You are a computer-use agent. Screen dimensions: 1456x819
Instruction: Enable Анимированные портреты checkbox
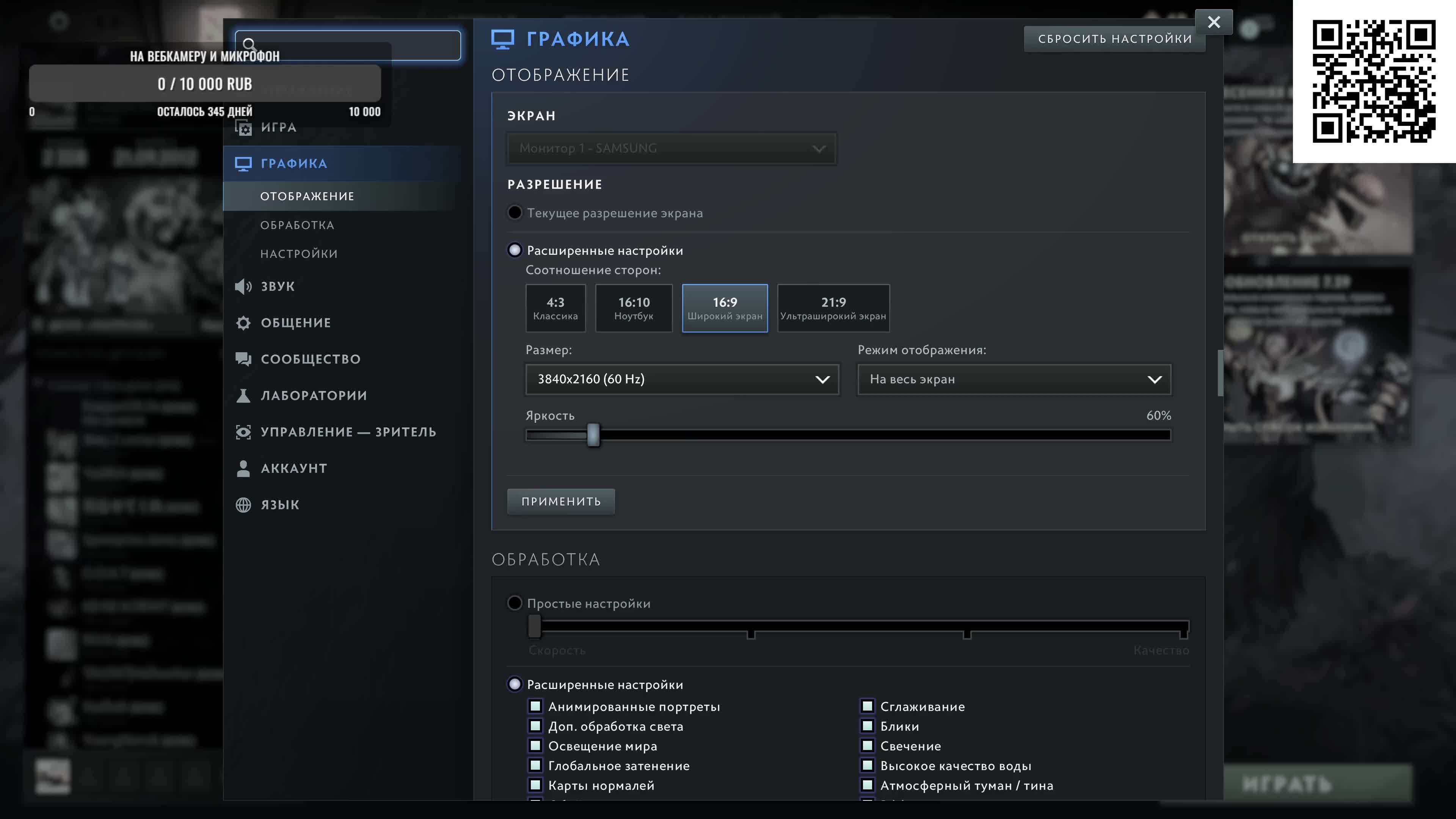[x=535, y=706]
